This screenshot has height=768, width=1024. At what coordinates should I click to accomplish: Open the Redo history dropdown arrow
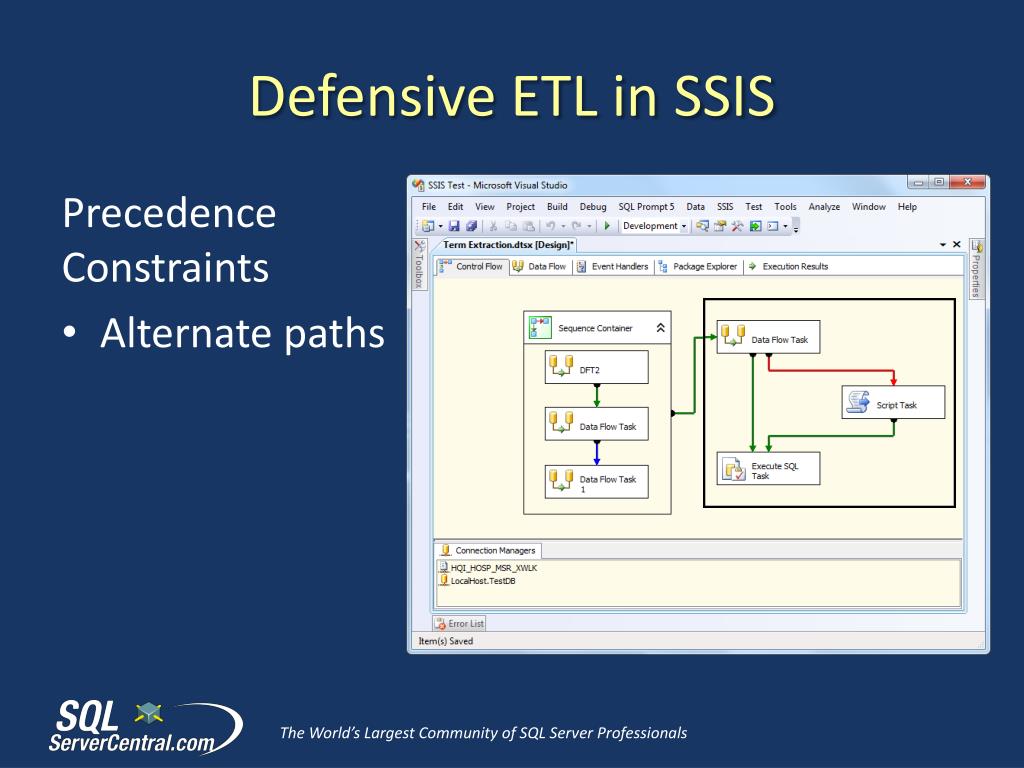point(589,227)
